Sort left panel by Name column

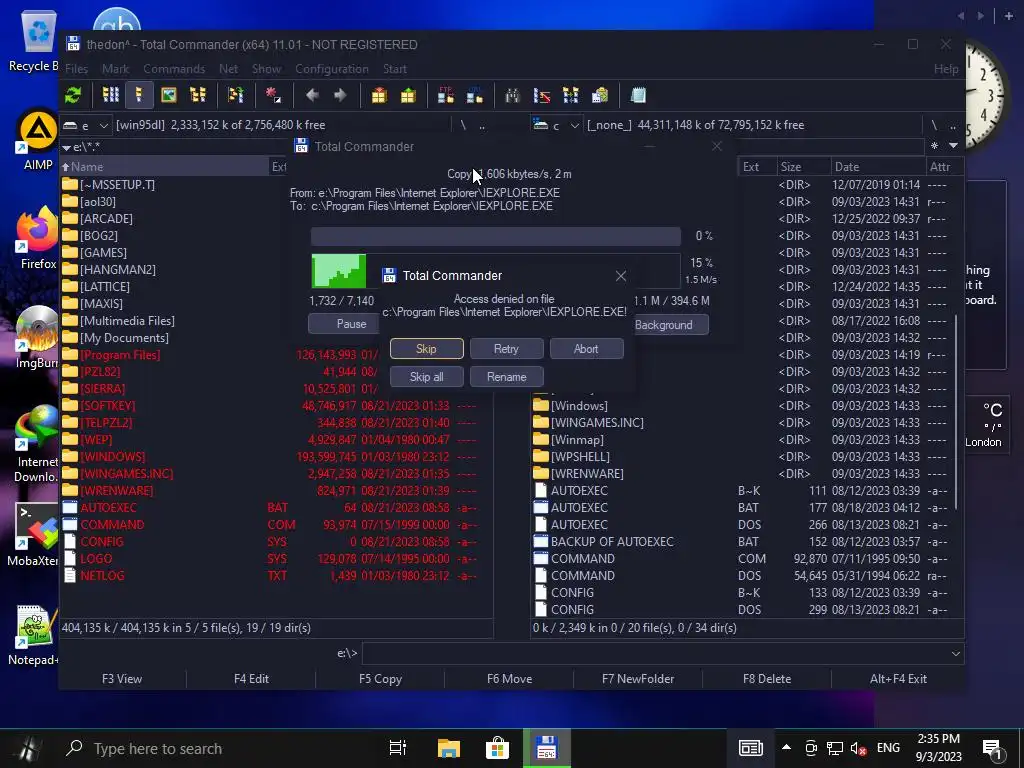coord(165,167)
